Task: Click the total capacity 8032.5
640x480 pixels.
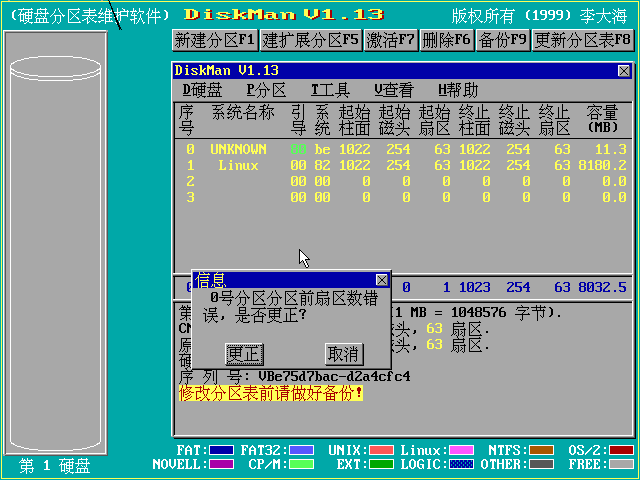Action: pos(602,287)
